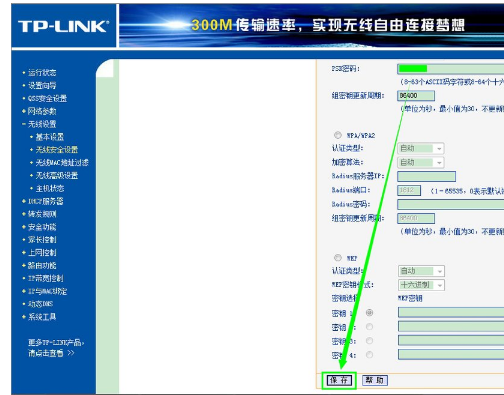This screenshot has width=504, height=395.
Task: Click the Radius服务器IP field
Action: pos(426,176)
